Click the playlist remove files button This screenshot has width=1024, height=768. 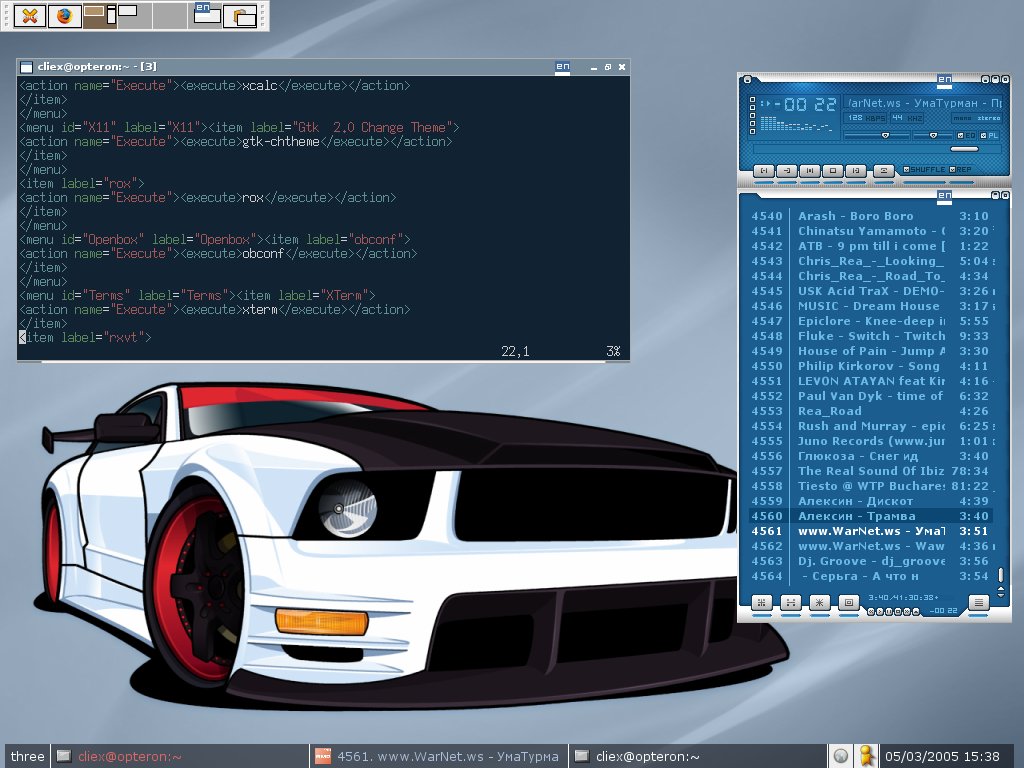pyautogui.click(x=790, y=602)
